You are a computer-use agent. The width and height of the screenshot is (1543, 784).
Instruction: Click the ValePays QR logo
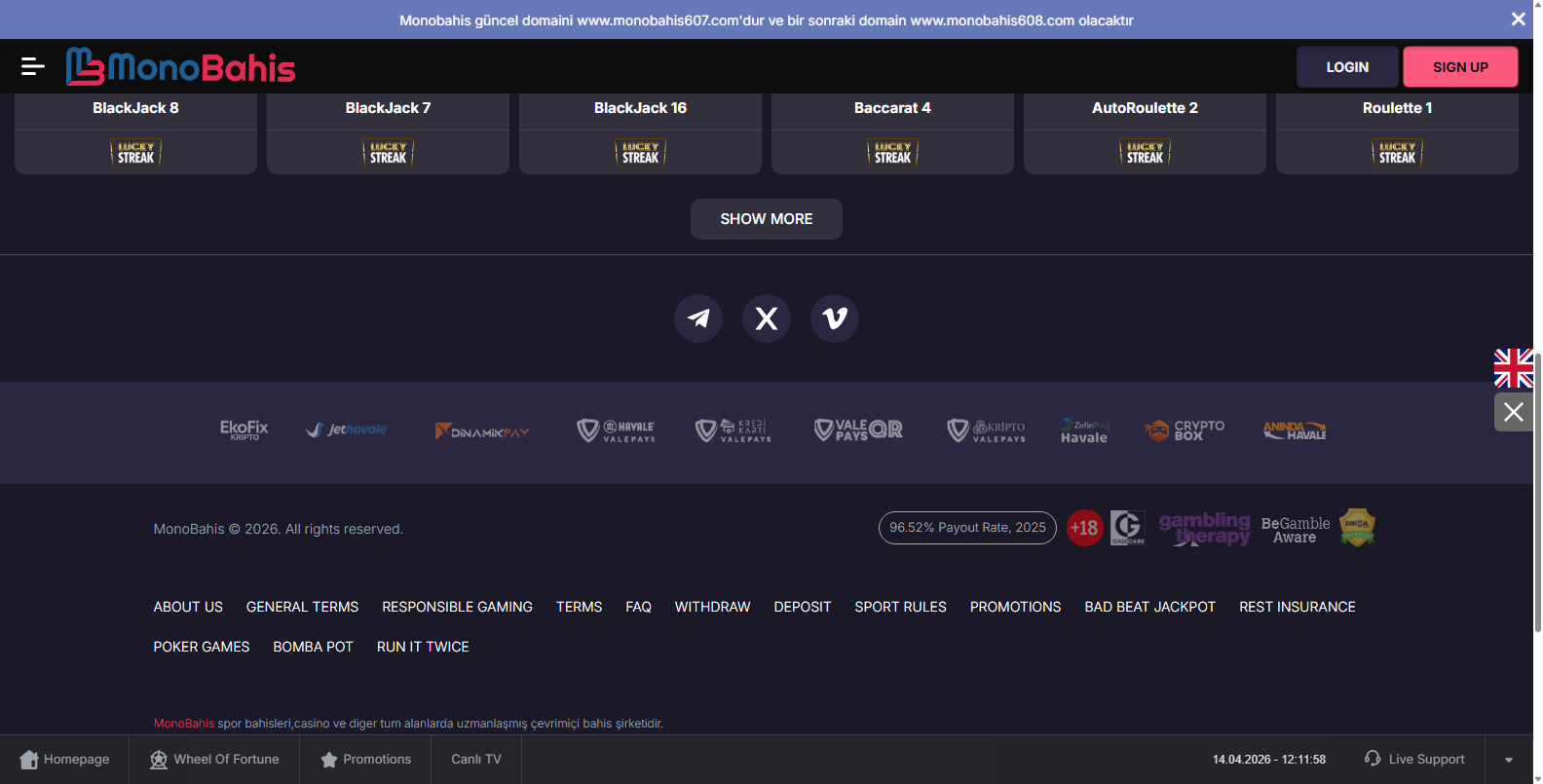click(858, 429)
